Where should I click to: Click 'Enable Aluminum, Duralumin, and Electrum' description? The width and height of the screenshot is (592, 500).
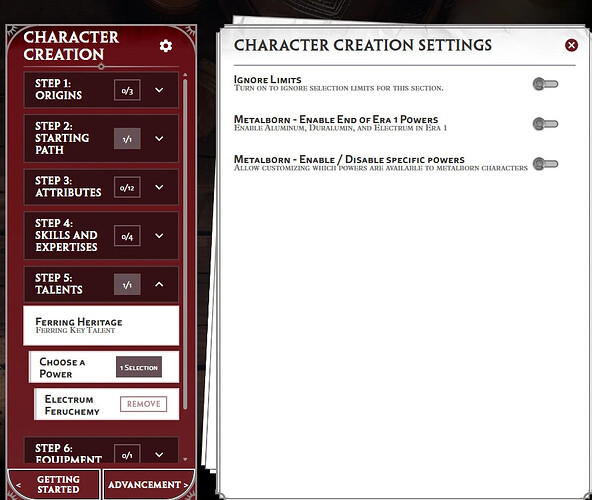(x=341, y=128)
